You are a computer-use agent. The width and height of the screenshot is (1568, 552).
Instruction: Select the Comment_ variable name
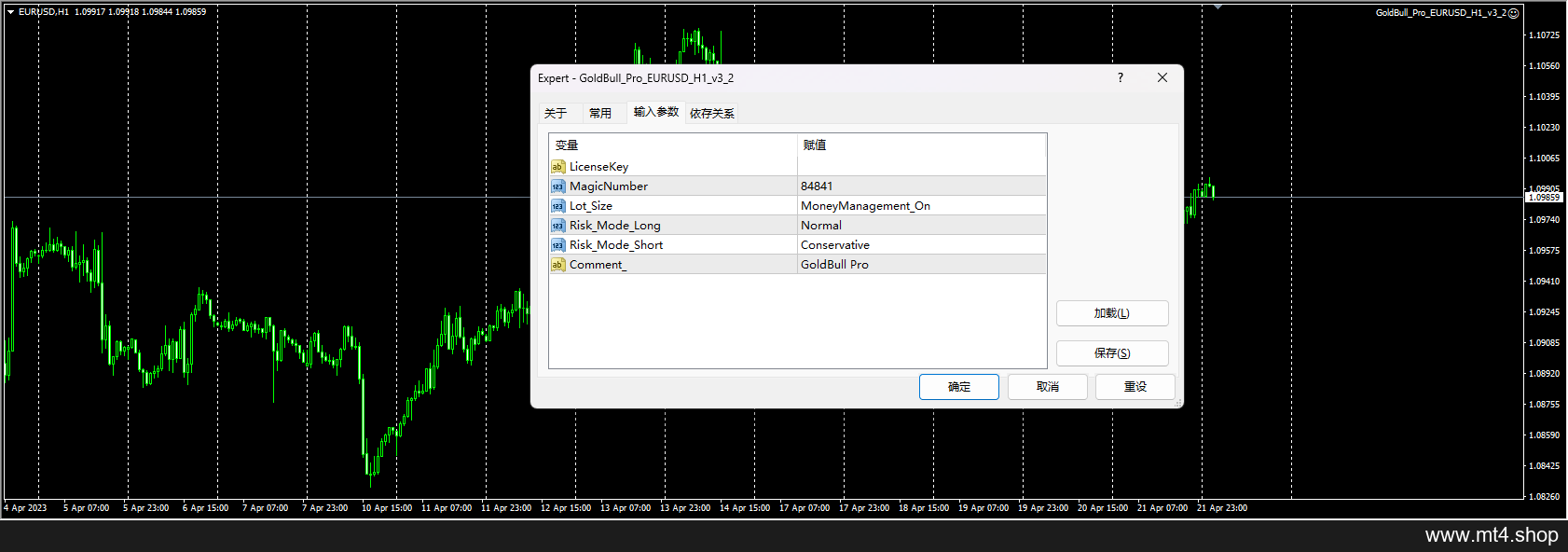(x=598, y=265)
